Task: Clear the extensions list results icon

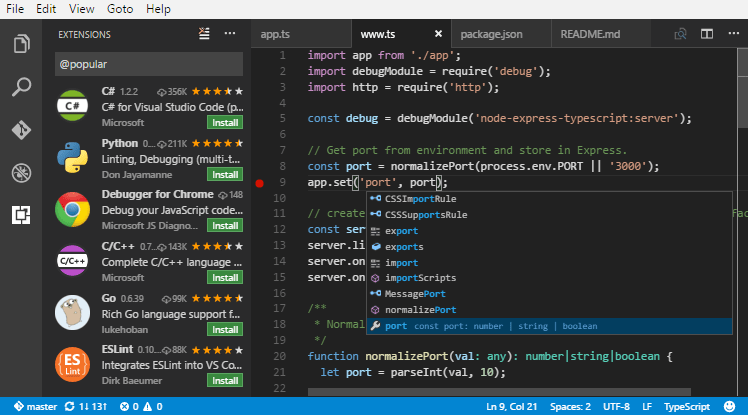Action: pos(203,34)
